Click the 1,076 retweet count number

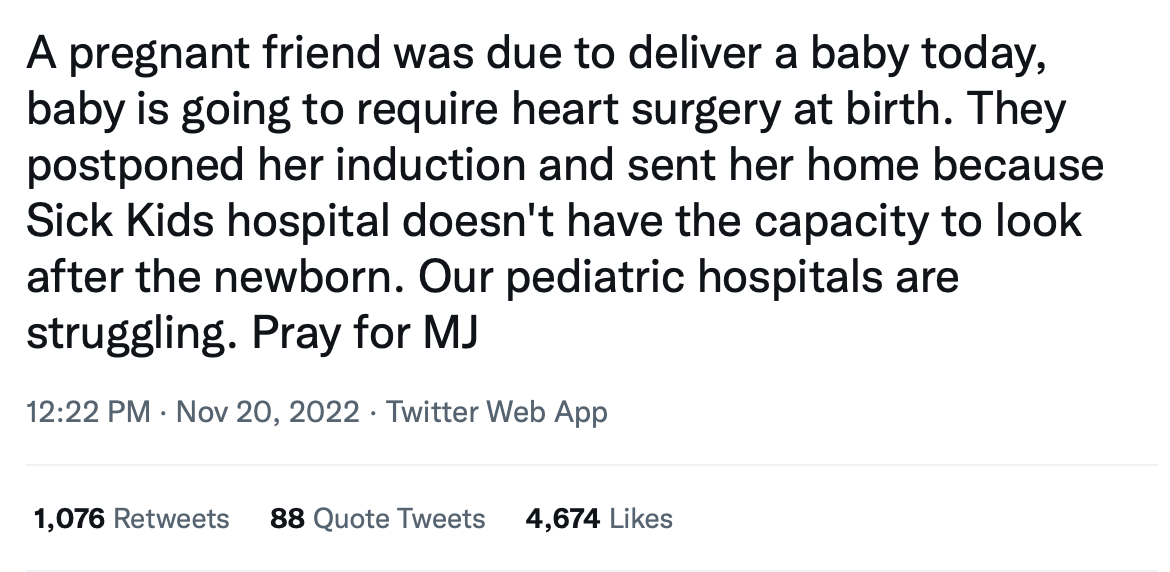point(70,519)
